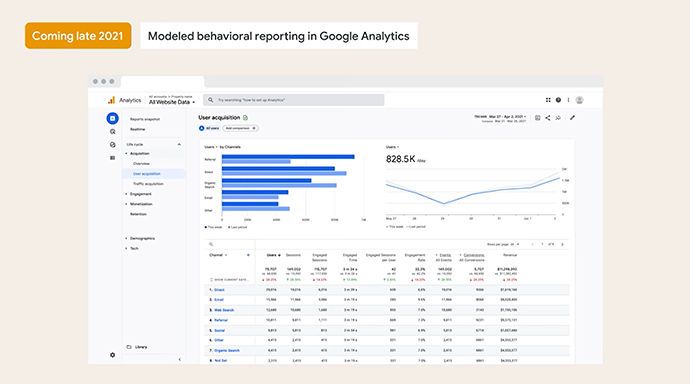Image resolution: width=690 pixels, height=384 pixels.
Task: Click the Add comparison button
Action: (241, 128)
